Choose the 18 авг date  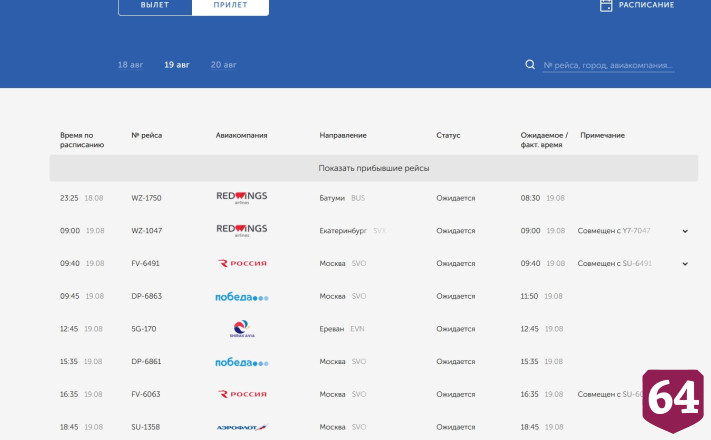pyautogui.click(x=130, y=65)
